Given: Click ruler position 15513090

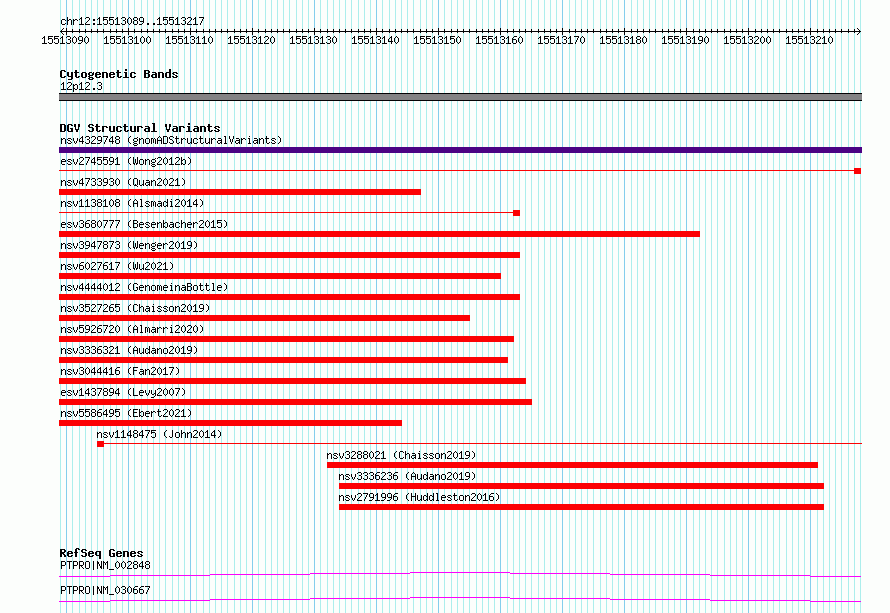Looking at the screenshot, I should click(65, 40).
